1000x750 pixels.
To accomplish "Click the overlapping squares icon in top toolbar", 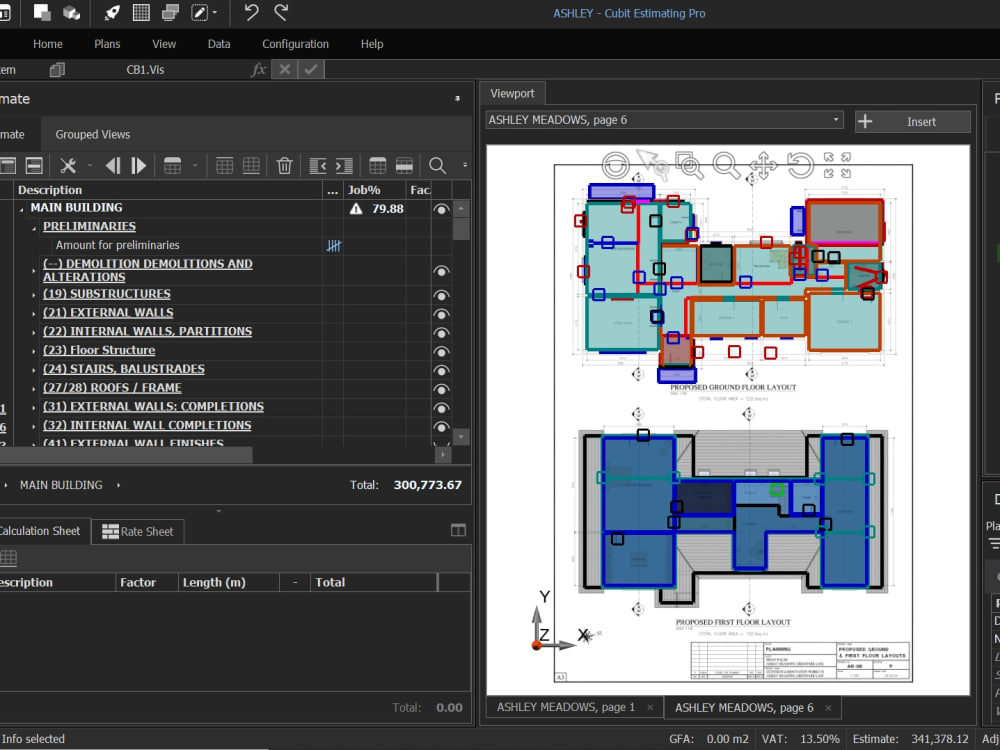I will click(x=43, y=13).
